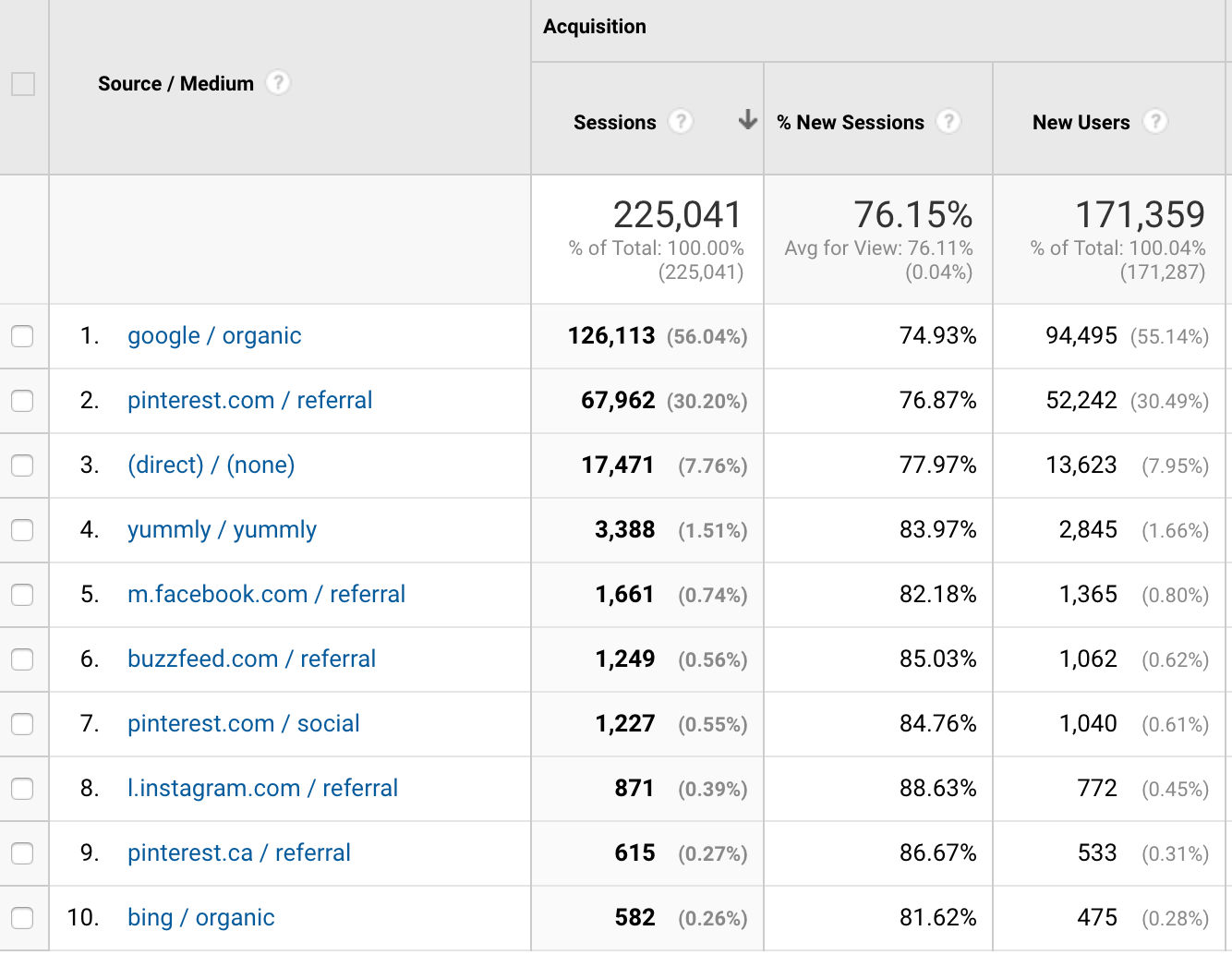Click new users value 533 for pinterest.ca
Screen dimensions: 1232x955
tap(1097, 853)
